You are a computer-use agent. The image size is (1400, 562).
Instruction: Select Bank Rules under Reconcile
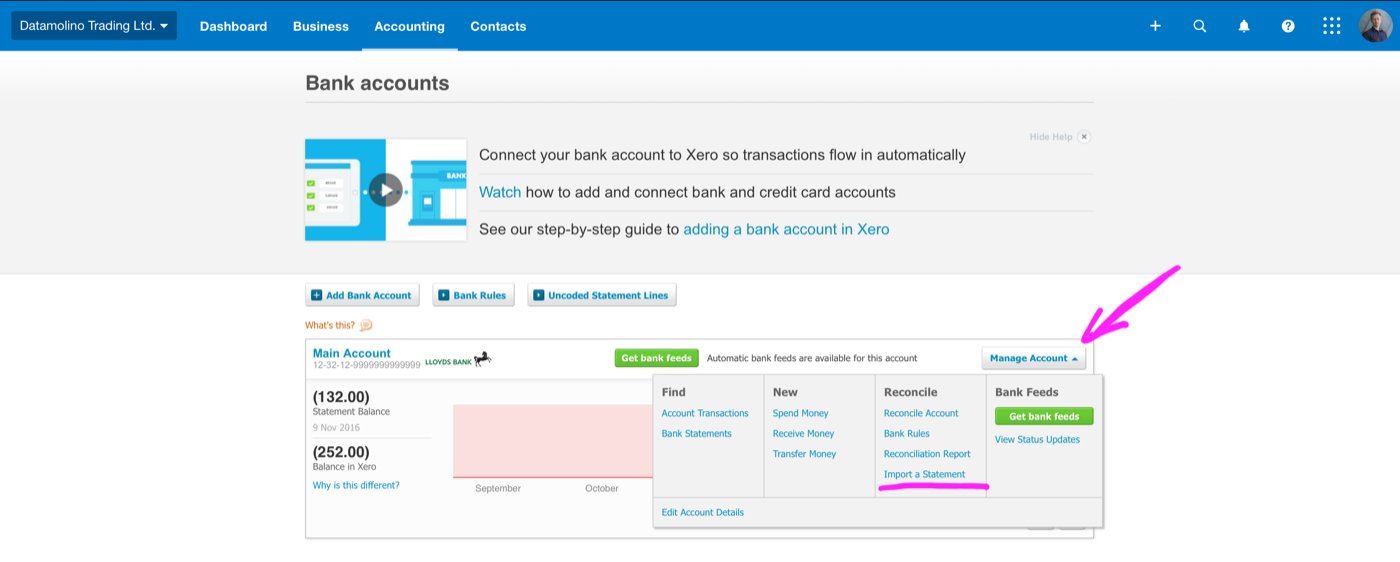point(907,433)
